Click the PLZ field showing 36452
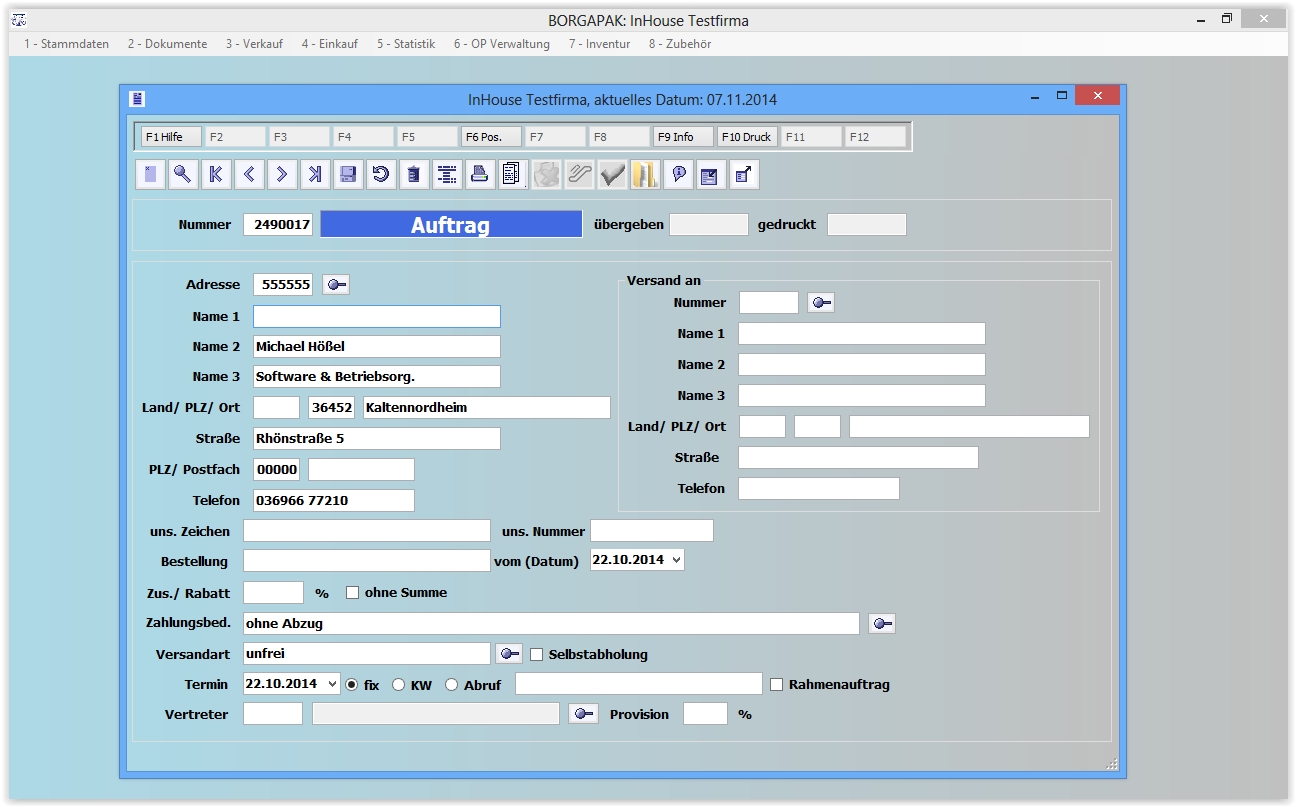 [331, 407]
